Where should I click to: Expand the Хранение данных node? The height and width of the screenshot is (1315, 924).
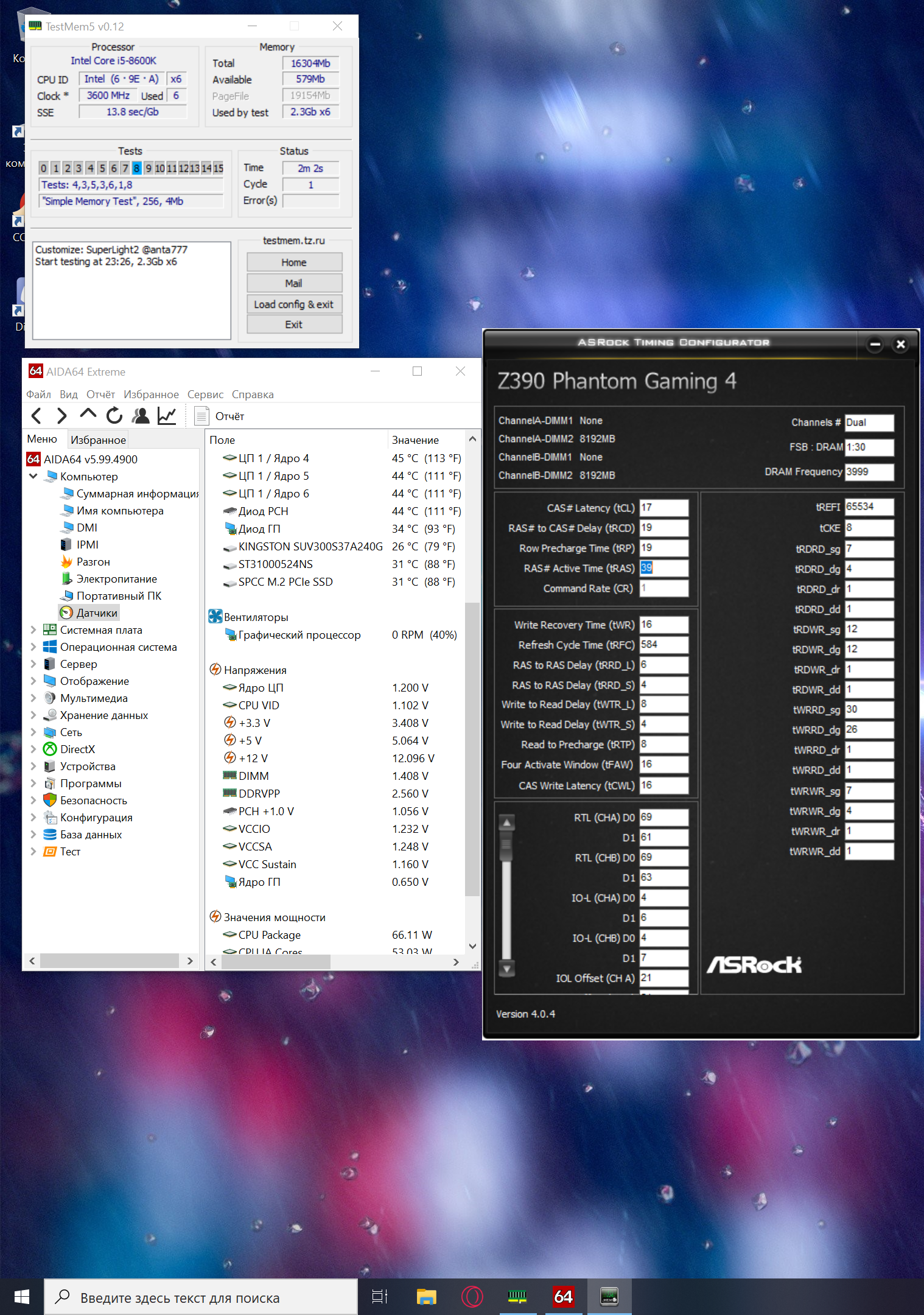(x=33, y=715)
